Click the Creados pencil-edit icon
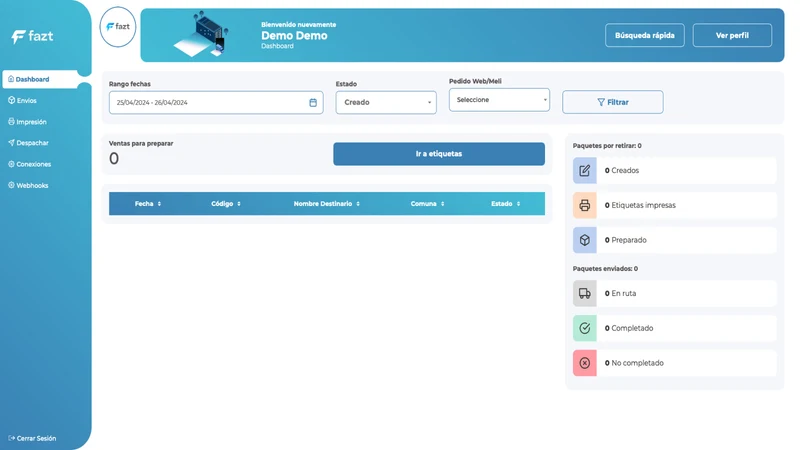 click(x=585, y=170)
